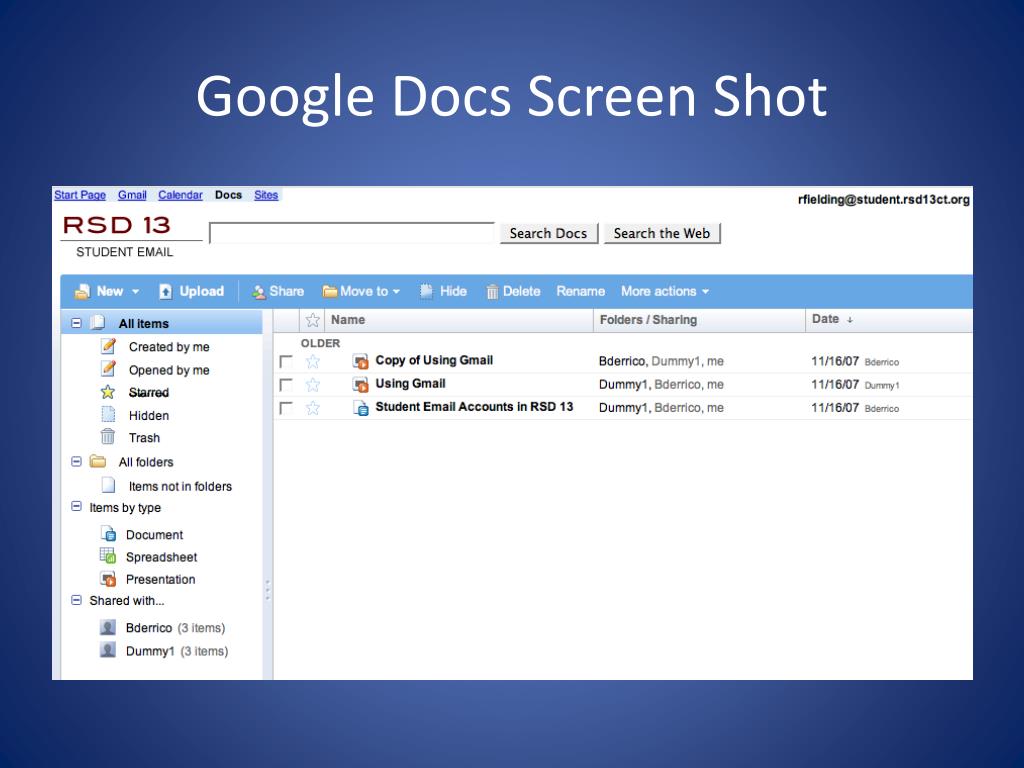1024x768 pixels.
Task: Click the Move to folder icon
Action: pyautogui.click(x=330, y=291)
